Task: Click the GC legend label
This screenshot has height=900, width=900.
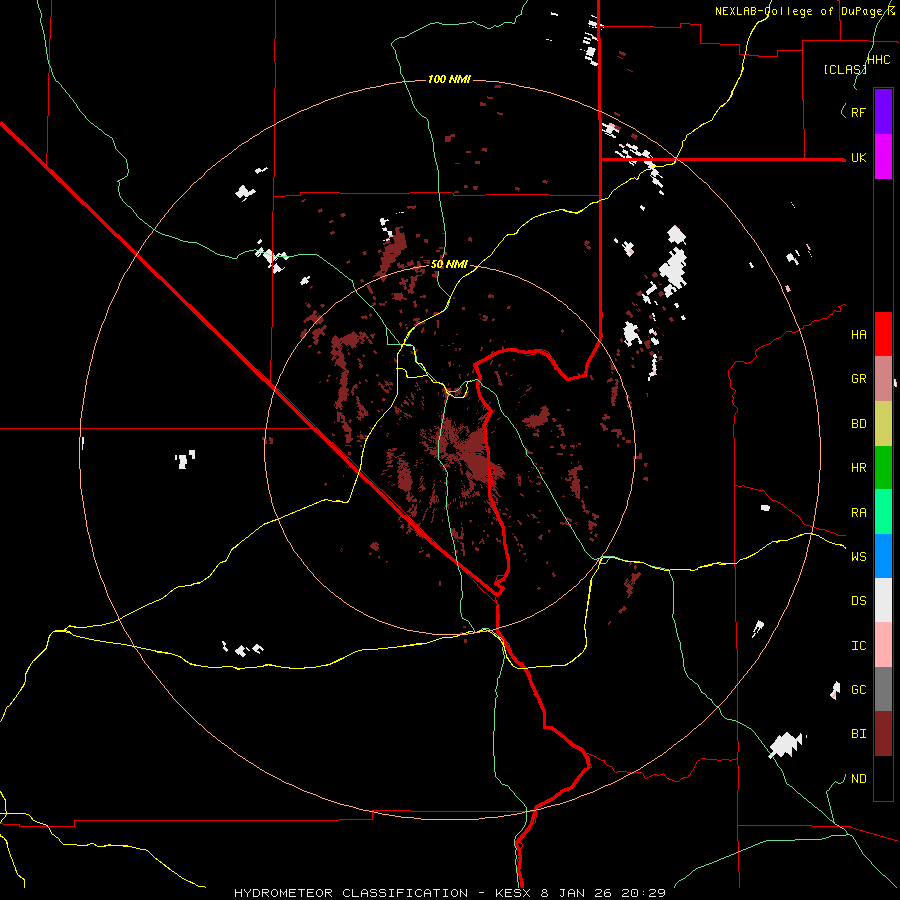Action: 859,690
